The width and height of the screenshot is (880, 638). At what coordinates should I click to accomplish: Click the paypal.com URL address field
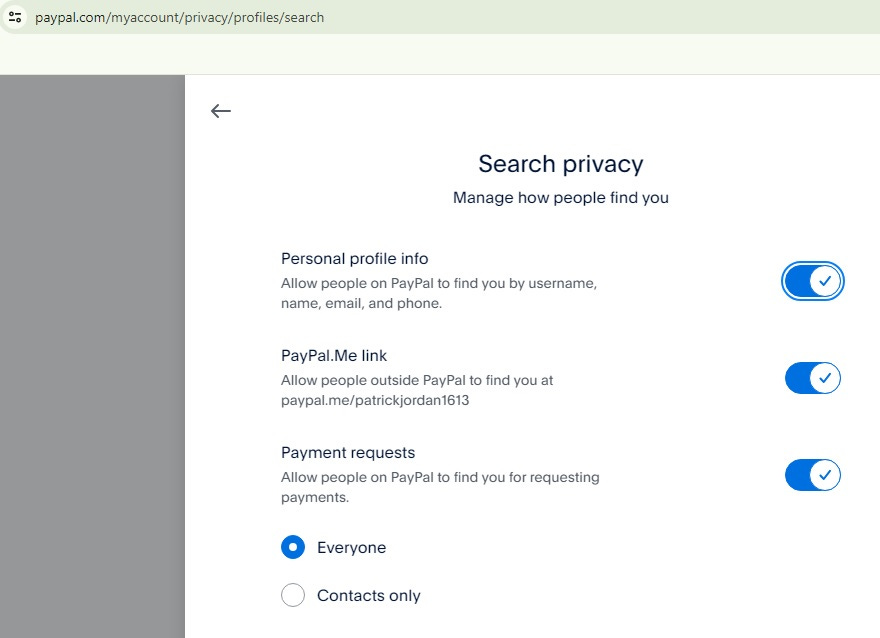pyautogui.click(x=179, y=17)
